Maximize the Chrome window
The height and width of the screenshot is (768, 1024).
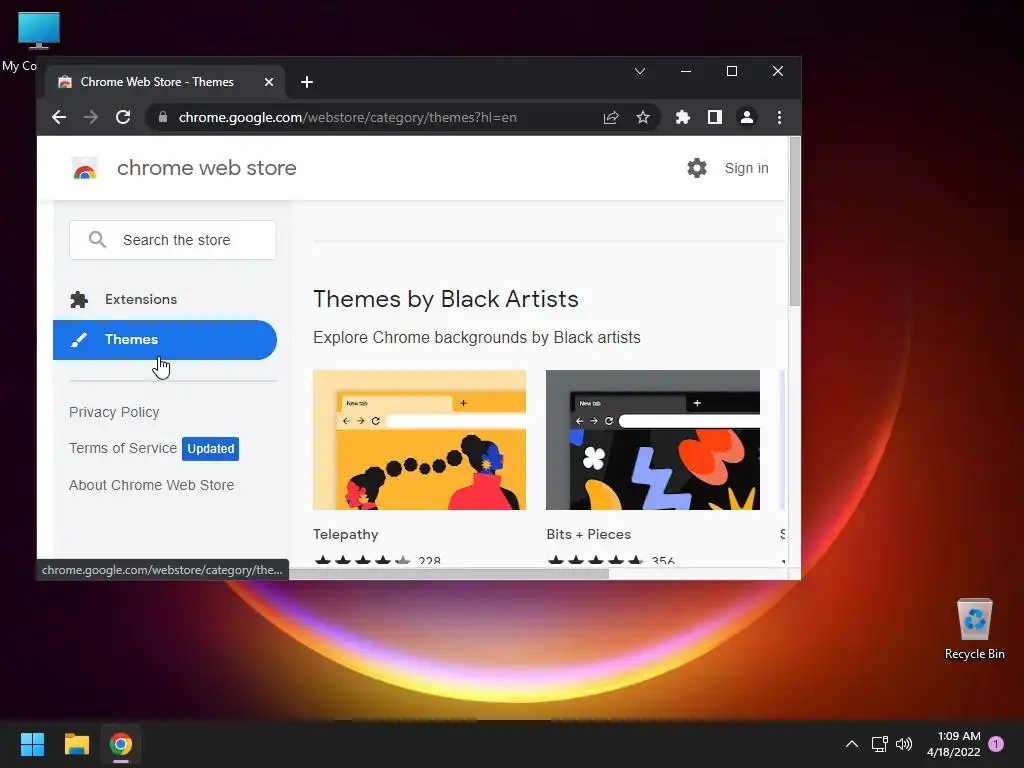coord(732,71)
